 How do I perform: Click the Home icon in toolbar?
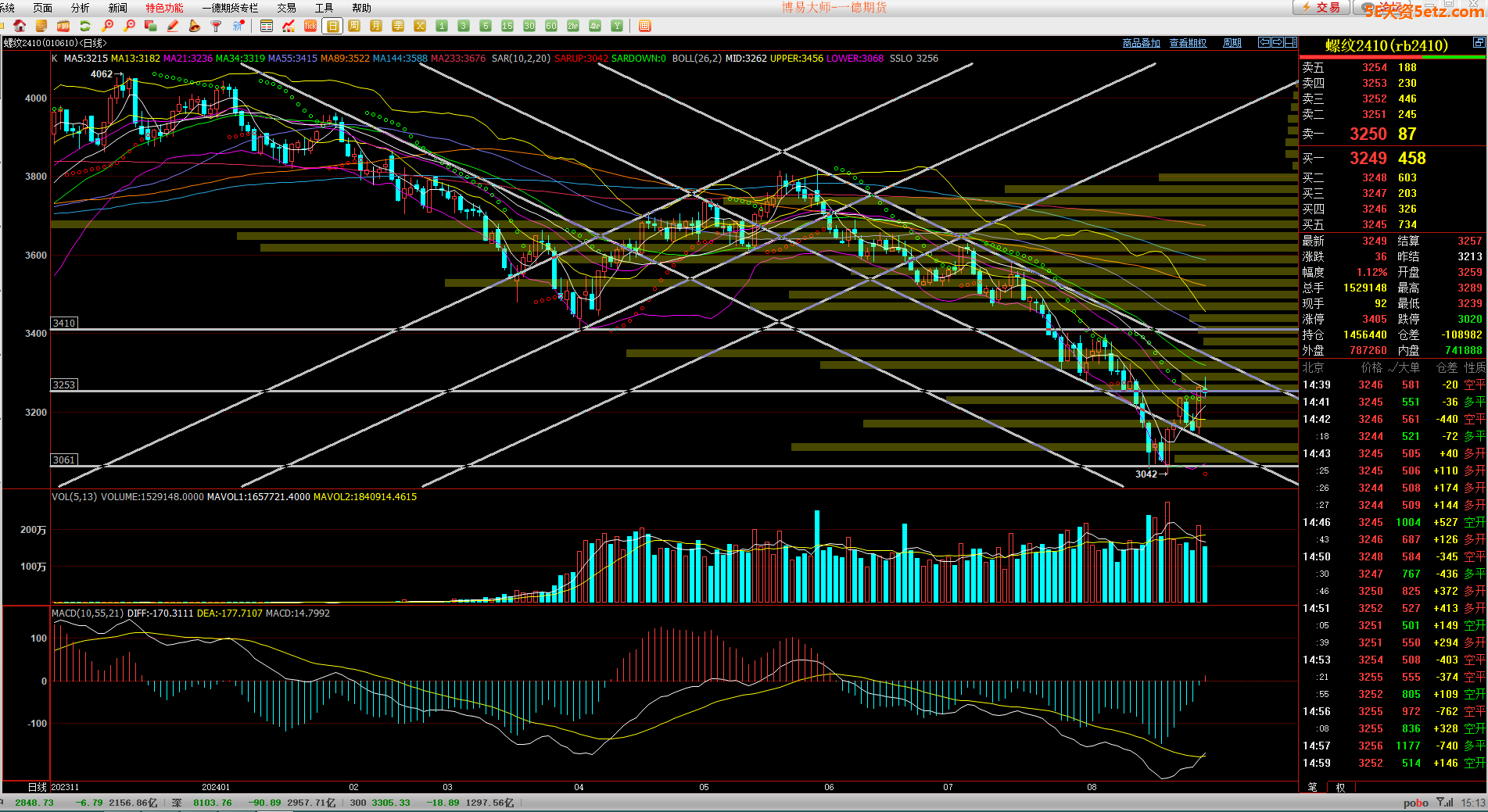20,26
